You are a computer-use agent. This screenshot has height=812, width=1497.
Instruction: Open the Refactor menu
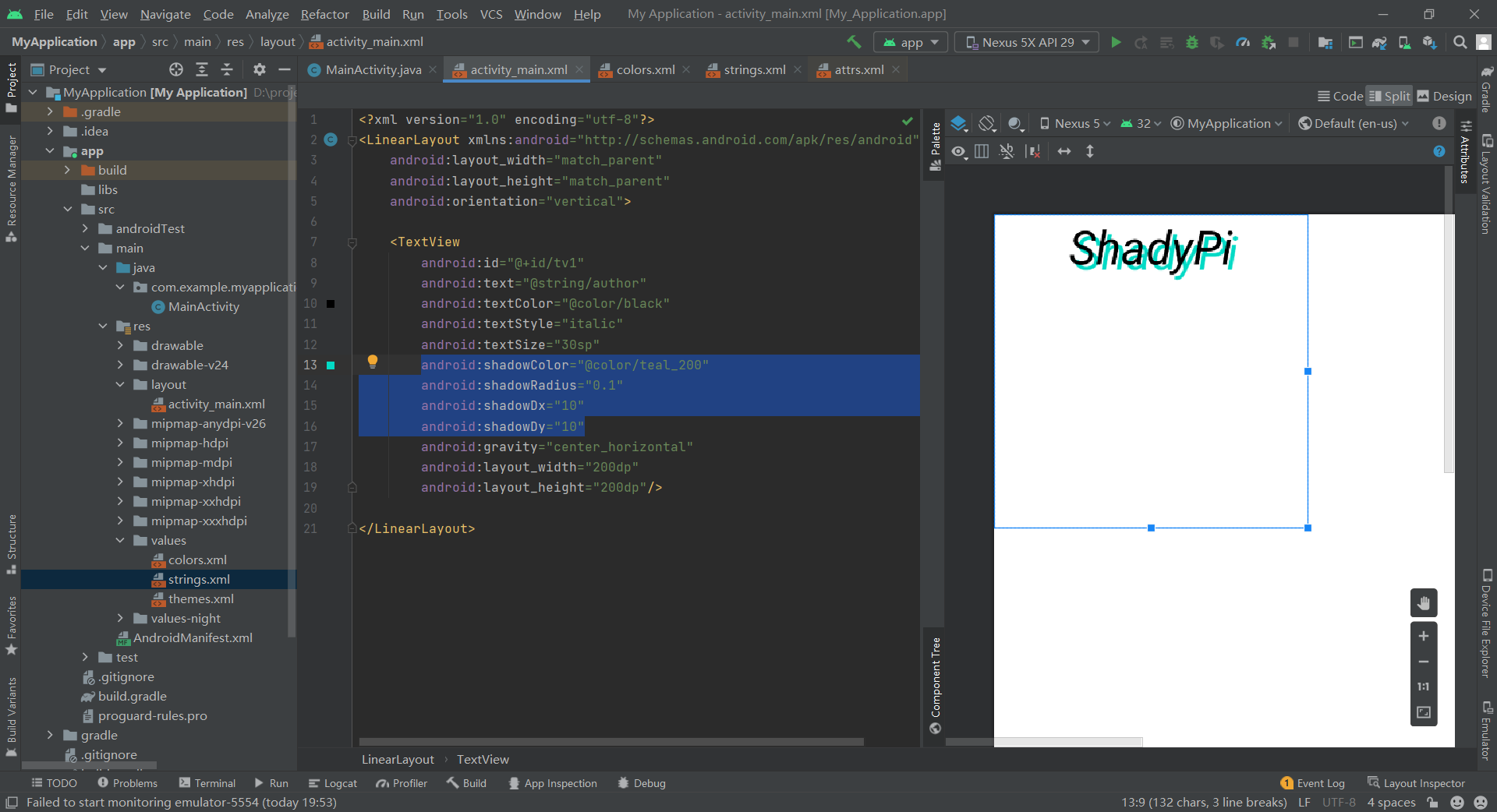(324, 14)
